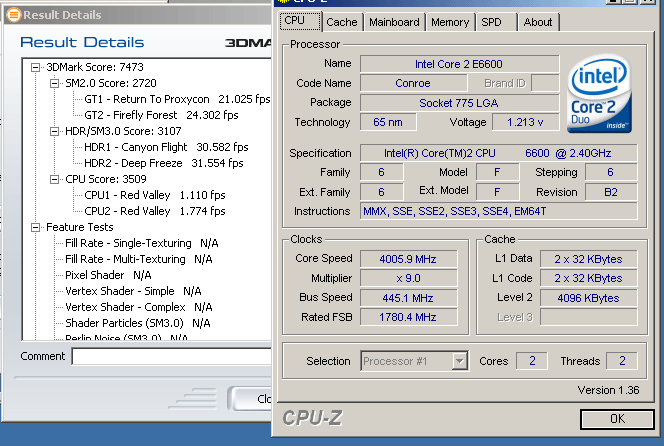
Task: Click the Technology value 65 nm
Action: [388, 122]
